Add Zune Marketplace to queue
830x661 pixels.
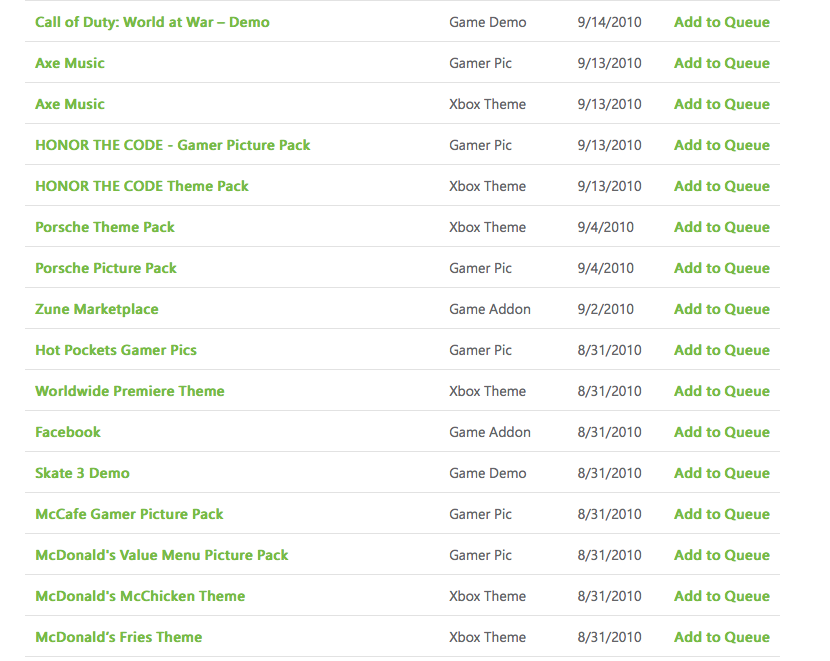pos(721,309)
